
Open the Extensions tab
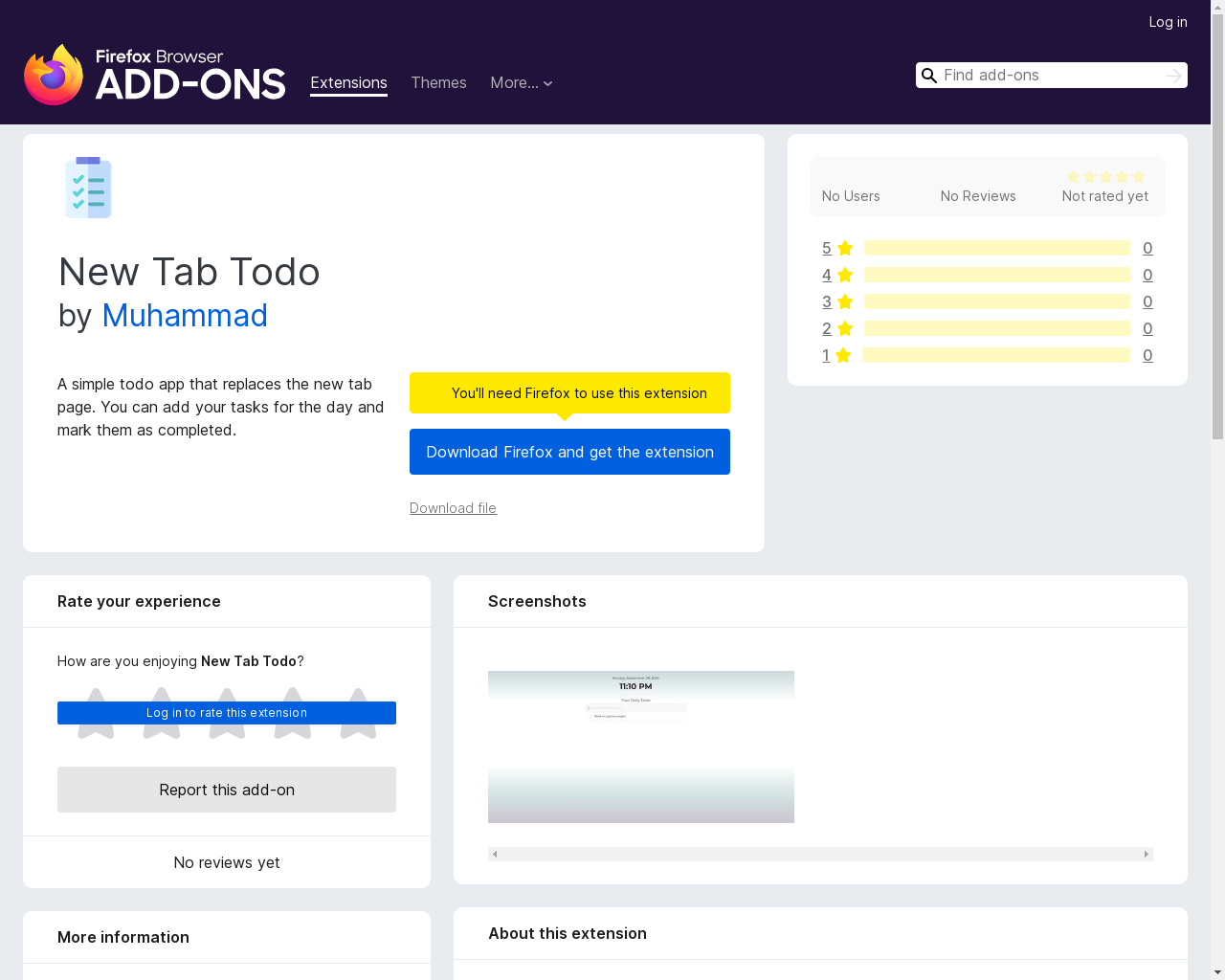(348, 83)
